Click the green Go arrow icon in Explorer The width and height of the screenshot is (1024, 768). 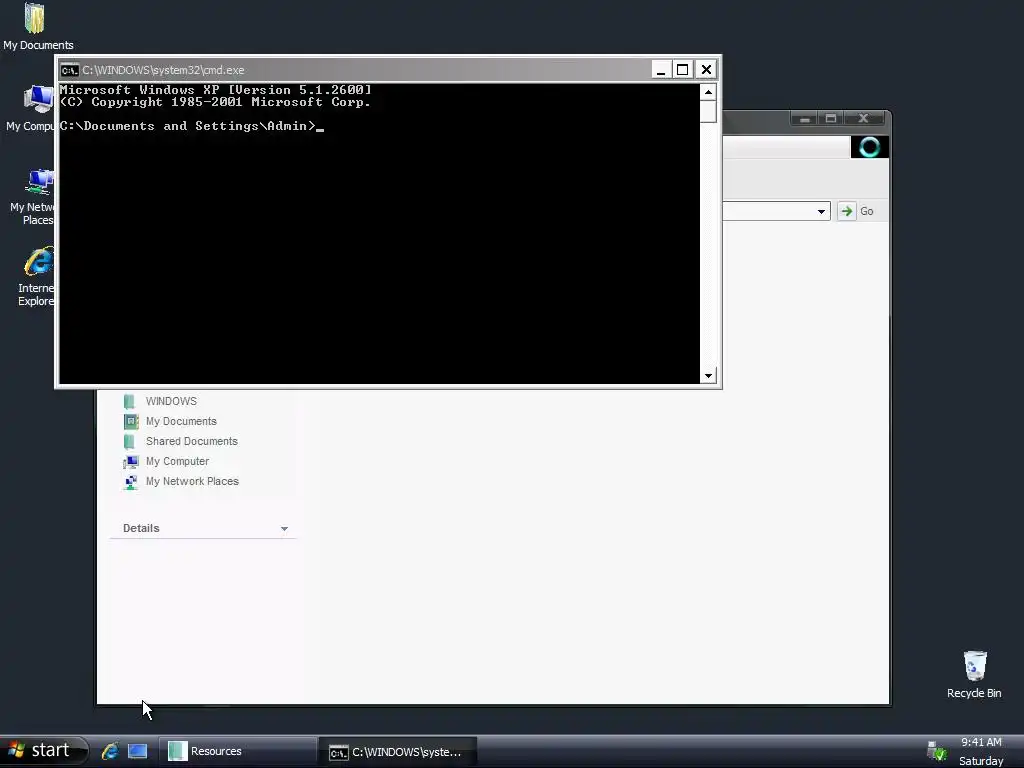tap(846, 211)
